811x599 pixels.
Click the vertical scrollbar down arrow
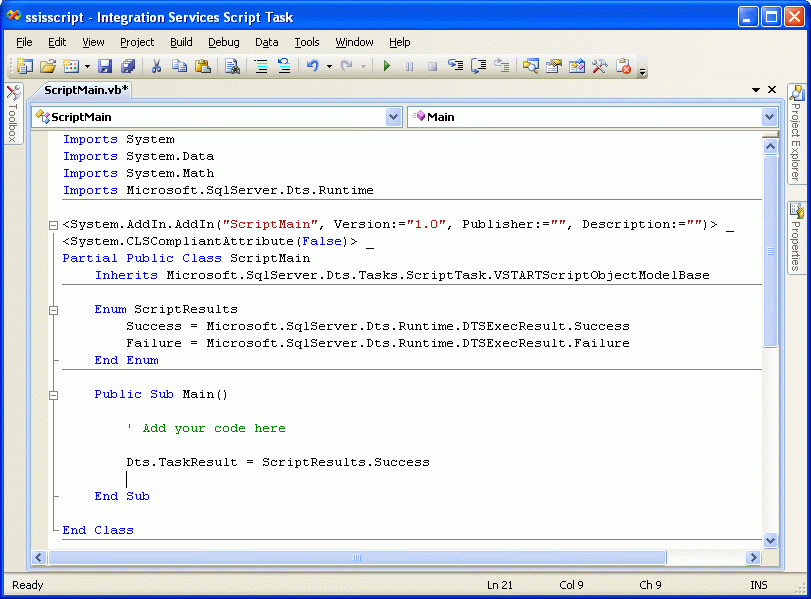770,540
